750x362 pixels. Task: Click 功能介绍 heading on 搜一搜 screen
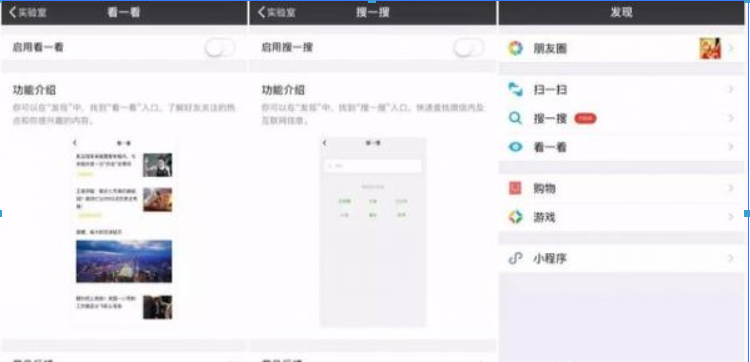pos(283,90)
